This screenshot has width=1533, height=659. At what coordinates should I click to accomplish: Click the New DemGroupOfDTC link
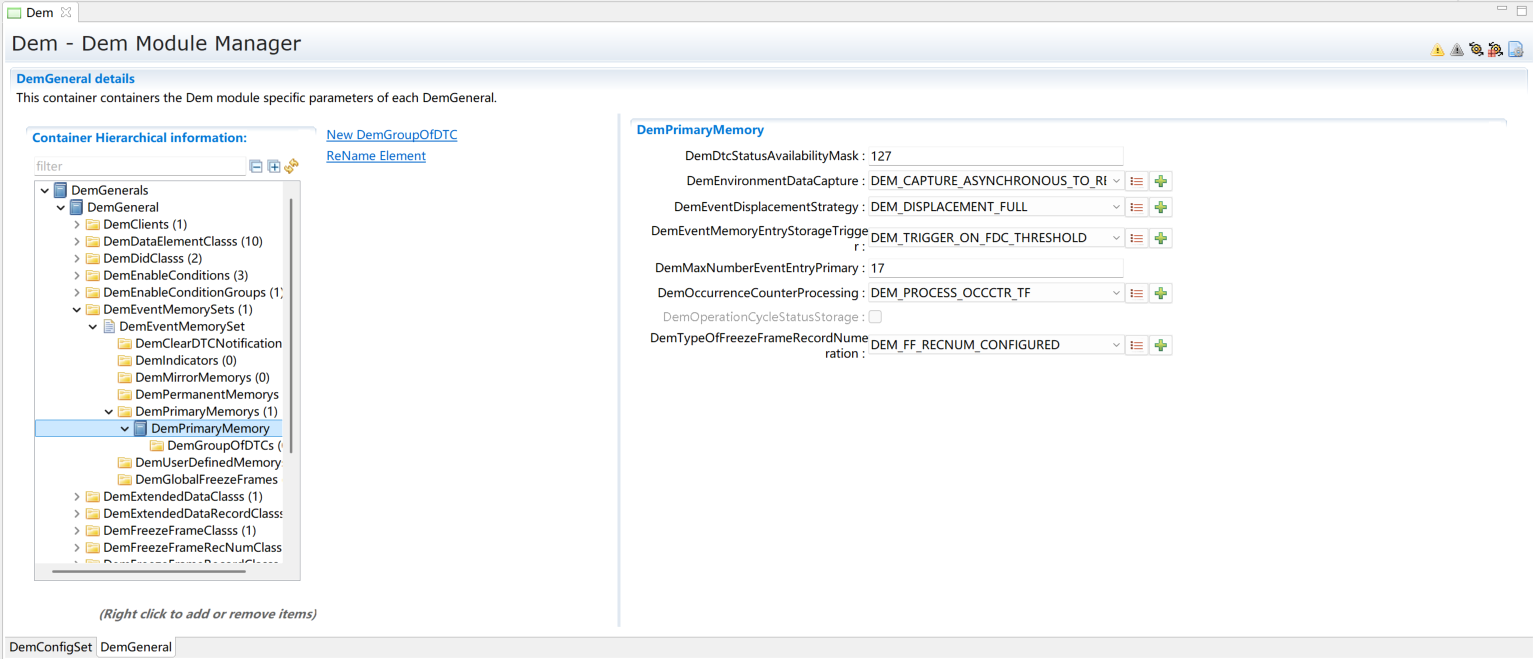pyautogui.click(x=391, y=135)
